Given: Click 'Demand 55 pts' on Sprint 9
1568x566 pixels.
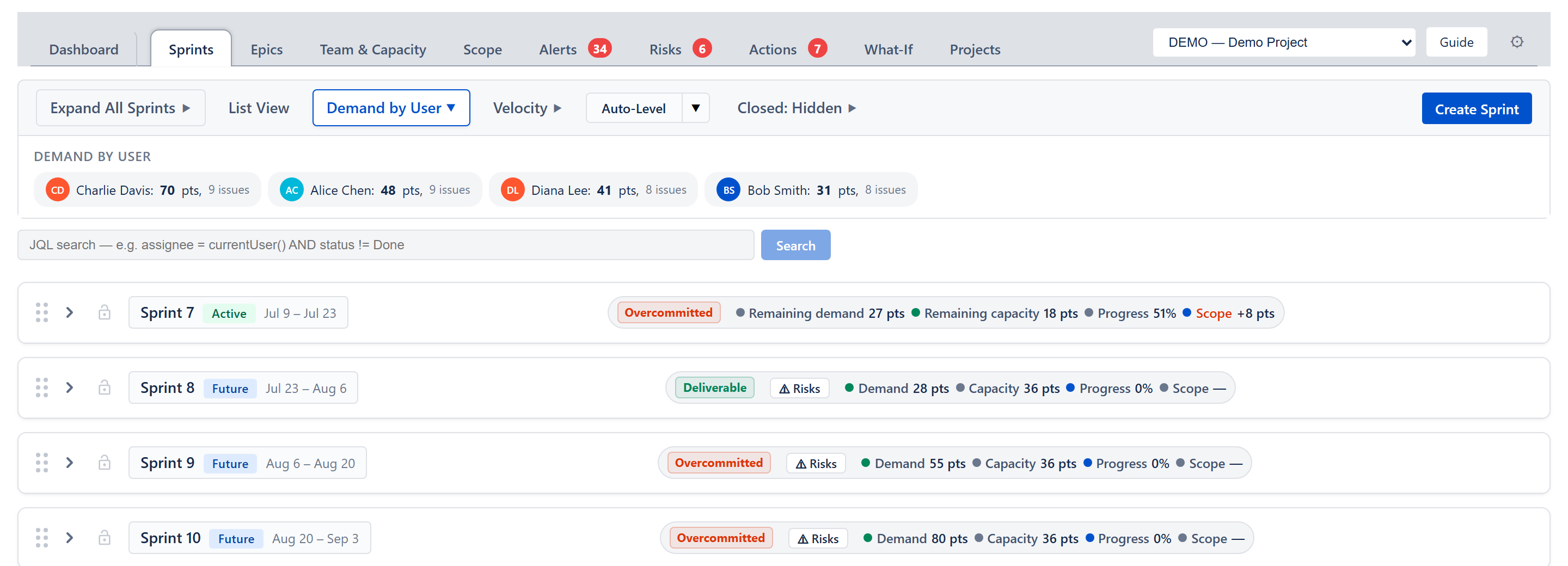Looking at the screenshot, I should coord(920,464).
